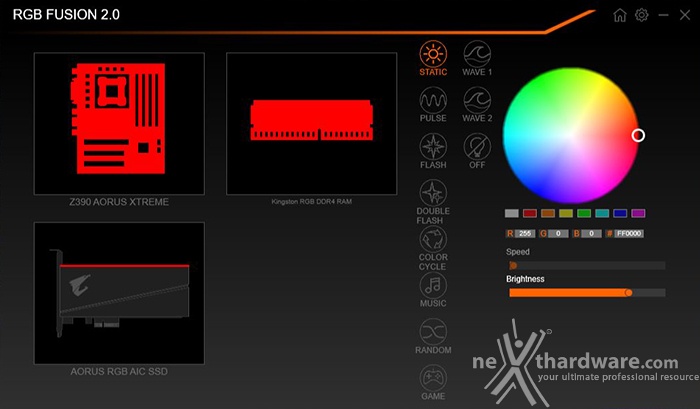
Task: Switch to Music lighting mode
Action: pos(433,290)
